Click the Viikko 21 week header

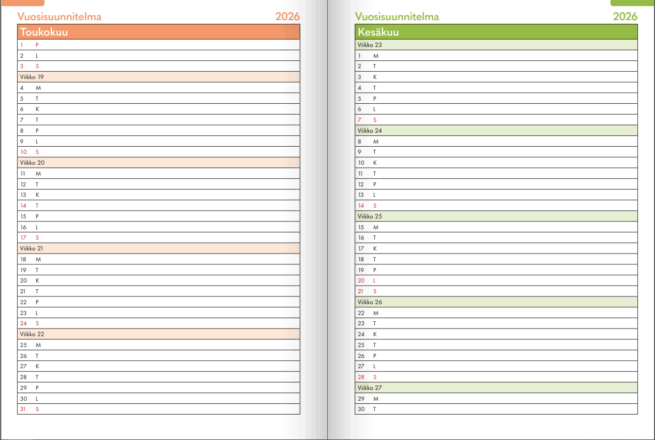[158, 248]
